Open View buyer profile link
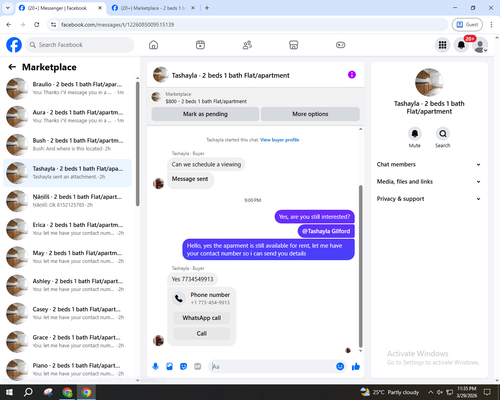This screenshot has height=400, width=500. [x=280, y=140]
